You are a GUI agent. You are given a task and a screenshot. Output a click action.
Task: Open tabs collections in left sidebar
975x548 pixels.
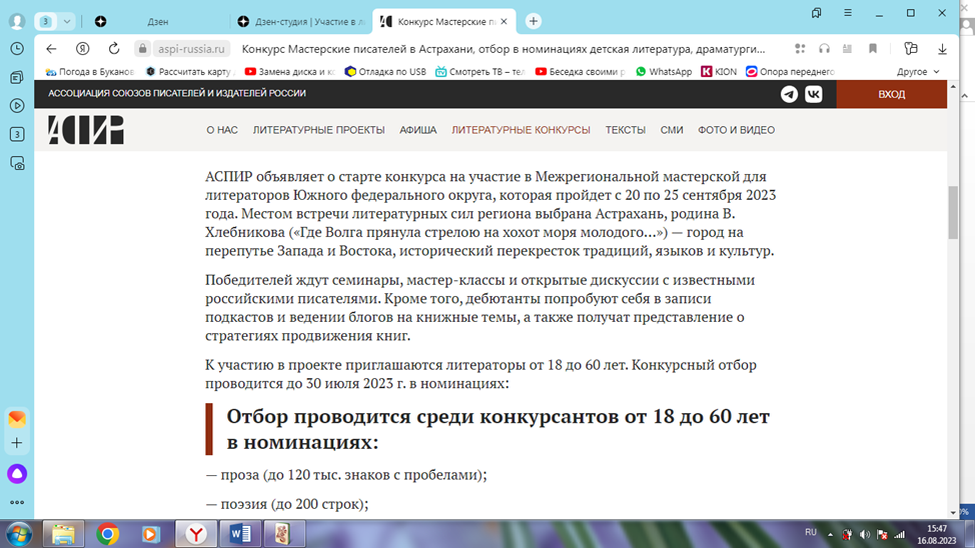[x=17, y=77]
